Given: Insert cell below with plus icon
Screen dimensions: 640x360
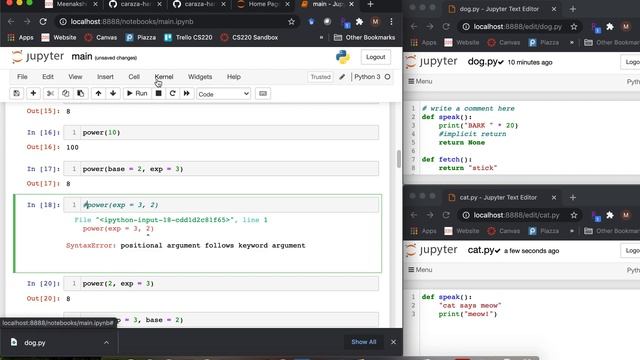Looking at the screenshot, I should pyautogui.click(x=33, y=93).
